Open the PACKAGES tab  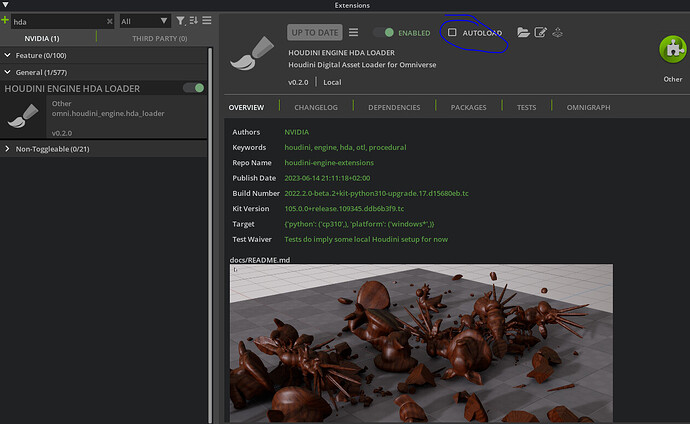[x=468, y=107]
